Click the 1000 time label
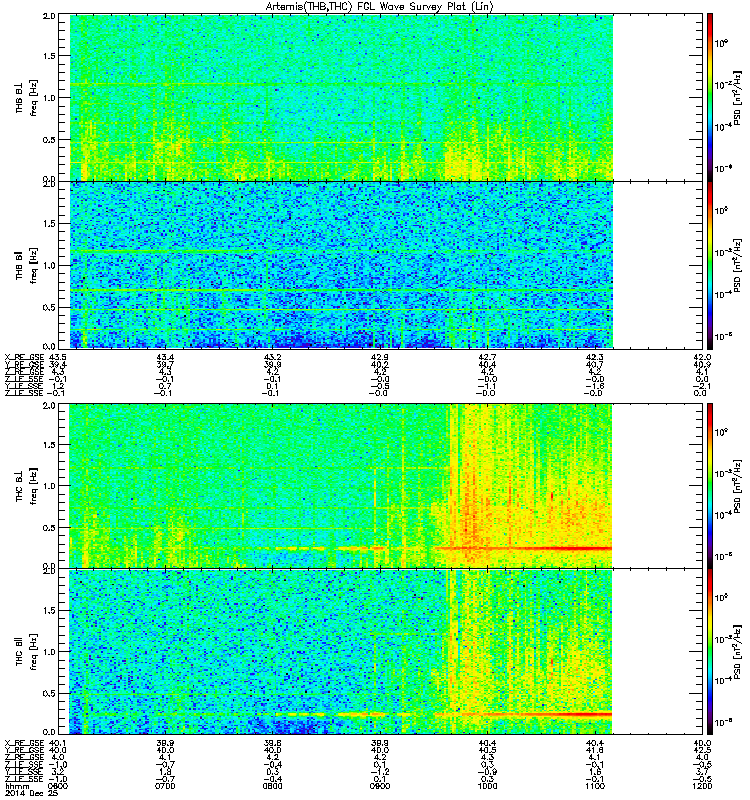This screenshot has width=750, height=800. click(x=487, y=786)
